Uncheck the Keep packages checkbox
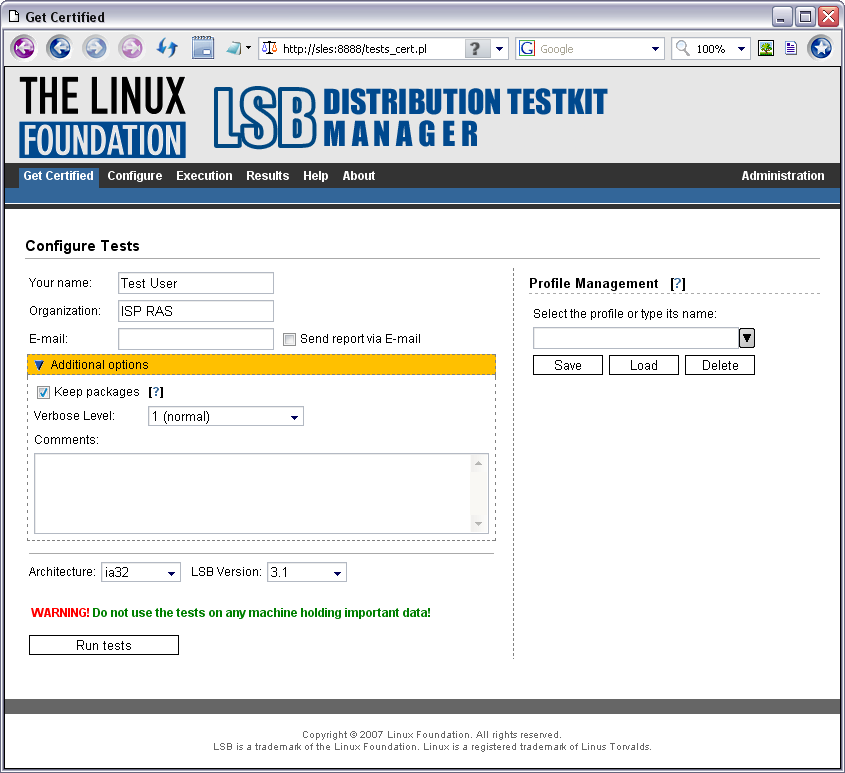 click(x=43, y=392)
